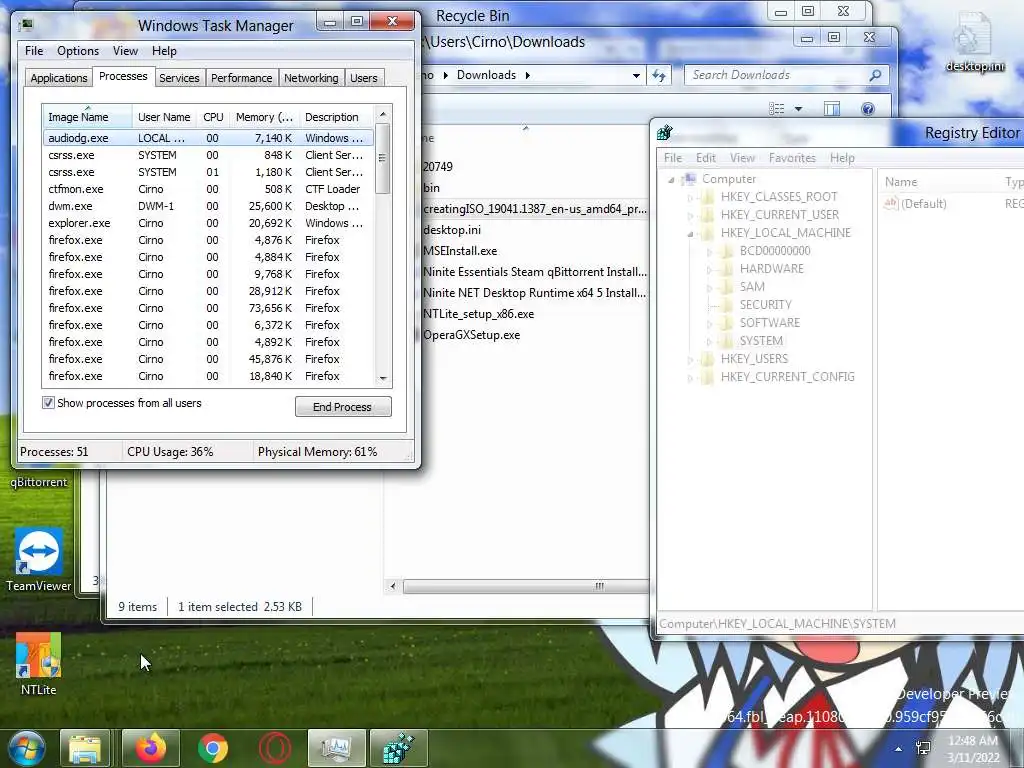
Task: Open the NTLite desktop shortcut
Action: tap(39, 664)
